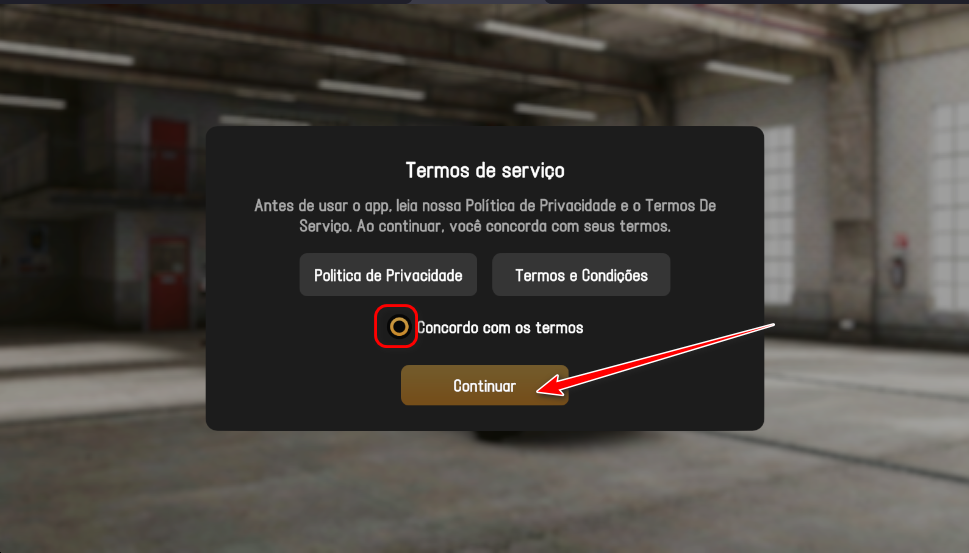Click the car shadow below the dialog
969x553 pixels.
(494, 435)
